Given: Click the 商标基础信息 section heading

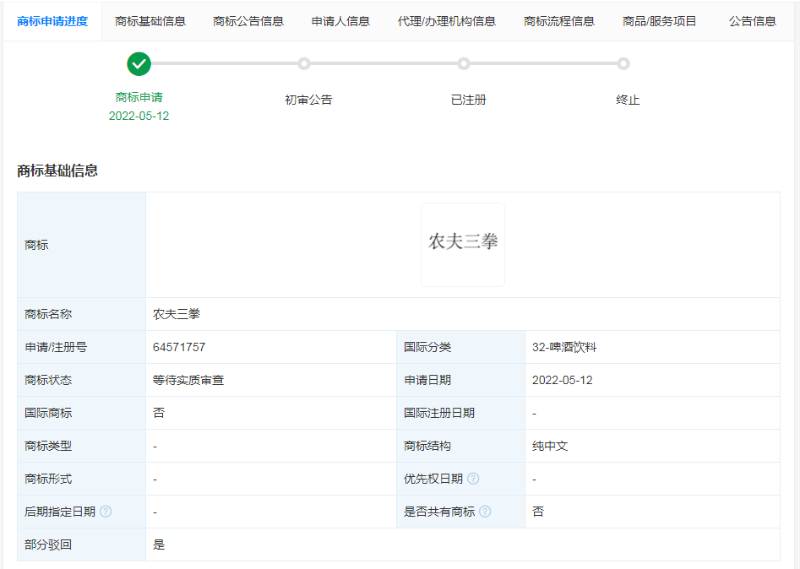Looking at the screenshot, I should (57, 171).
